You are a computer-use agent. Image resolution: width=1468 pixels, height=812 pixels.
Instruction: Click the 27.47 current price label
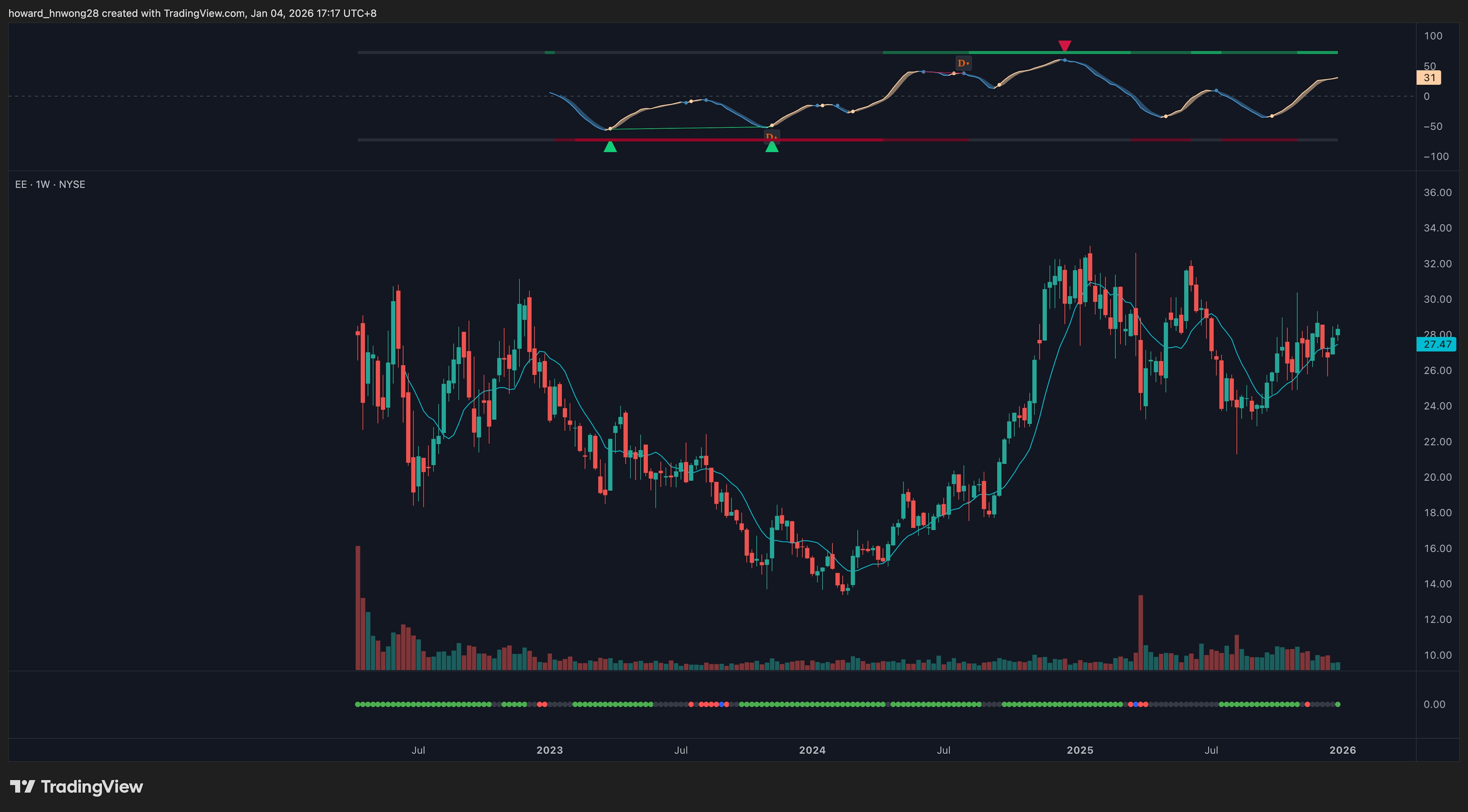point(1437,344)
